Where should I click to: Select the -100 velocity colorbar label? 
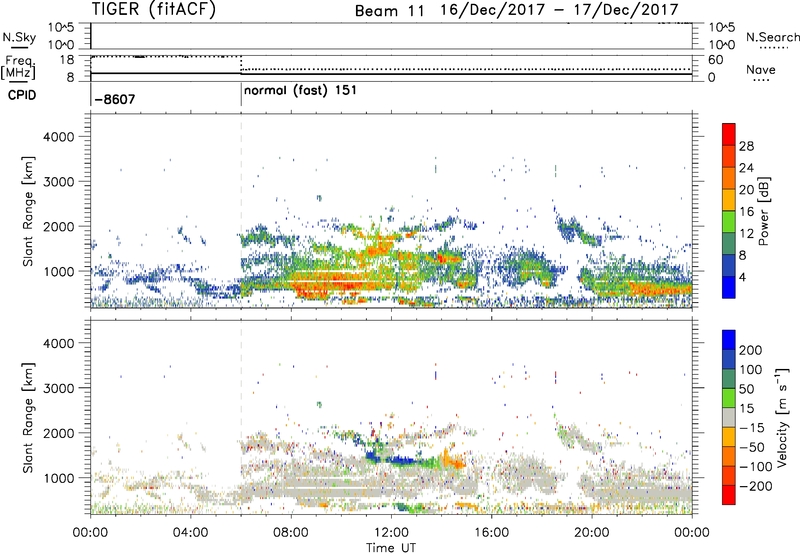755,467
